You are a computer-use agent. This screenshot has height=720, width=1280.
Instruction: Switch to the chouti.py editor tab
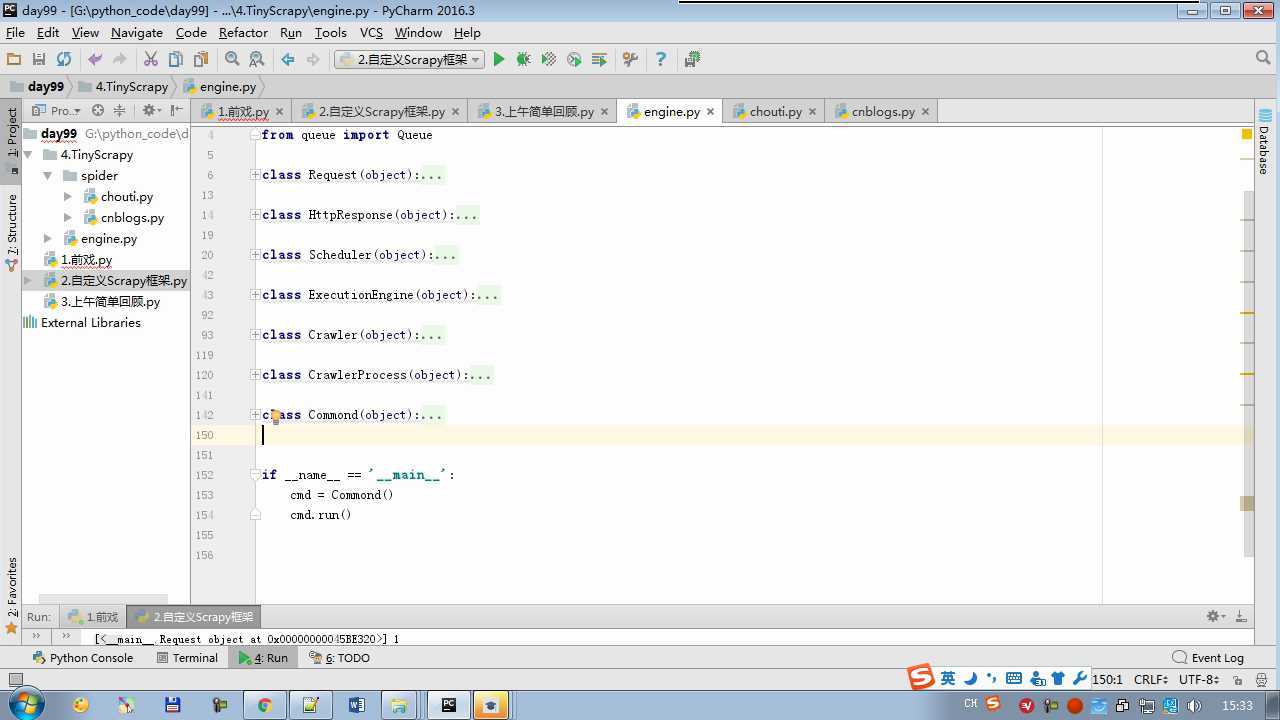tap(775, 111)
